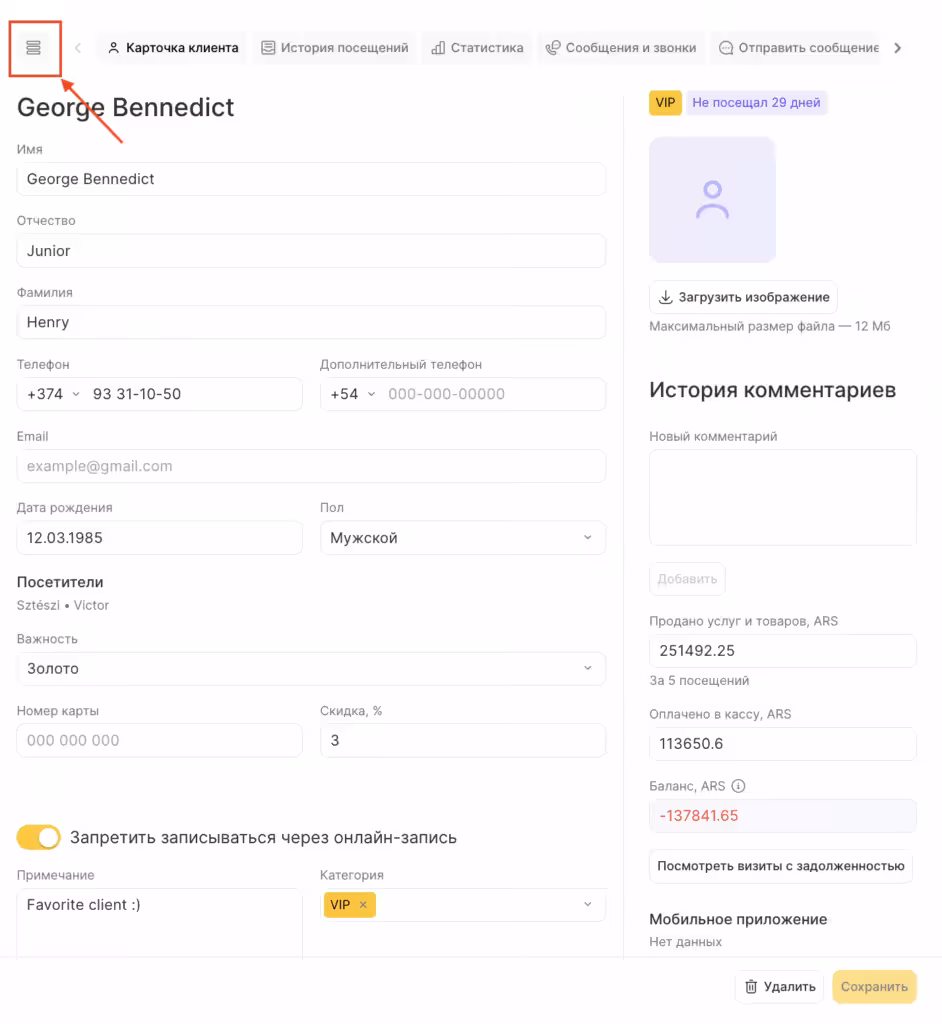
Task: Click the trash Delete button
Action: coord(779,987)
